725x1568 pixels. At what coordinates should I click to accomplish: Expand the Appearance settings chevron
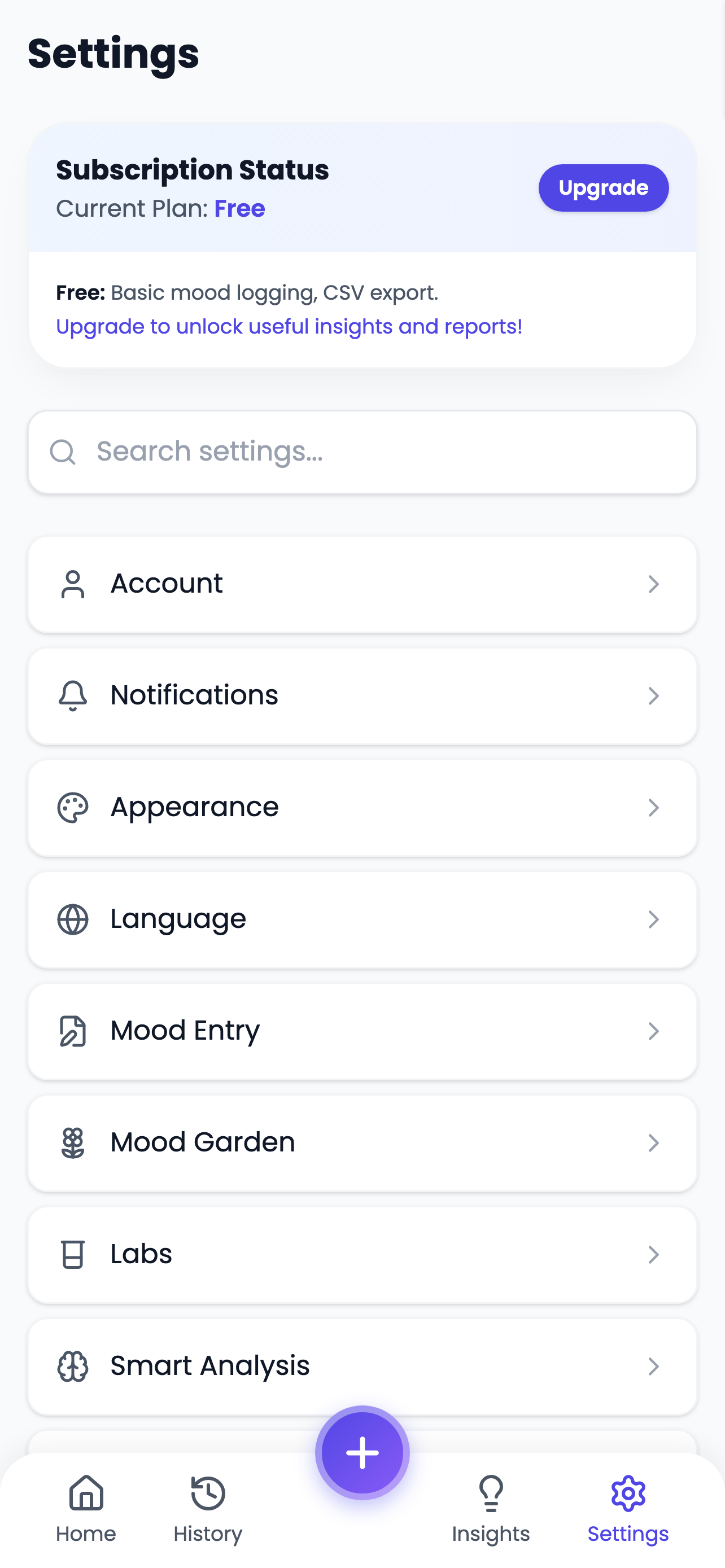point(653,808)
